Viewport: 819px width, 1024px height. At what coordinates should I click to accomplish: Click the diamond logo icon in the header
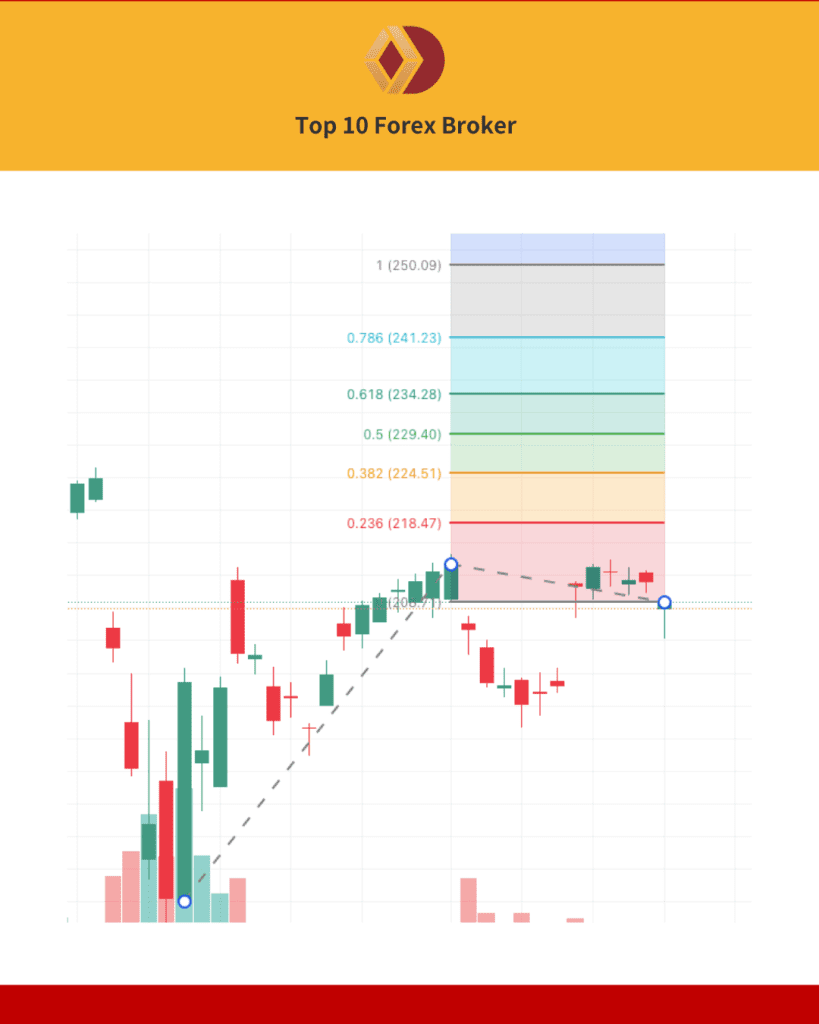(405, 61)
